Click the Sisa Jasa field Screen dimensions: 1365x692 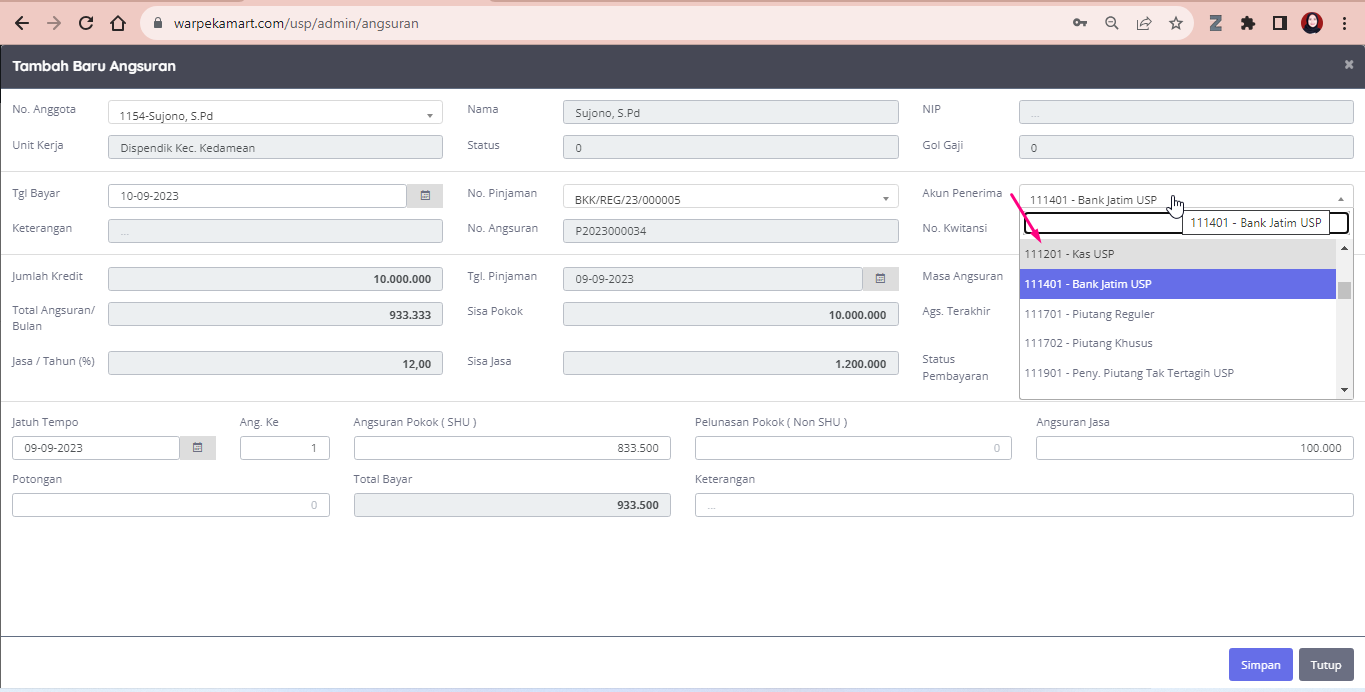731,363
